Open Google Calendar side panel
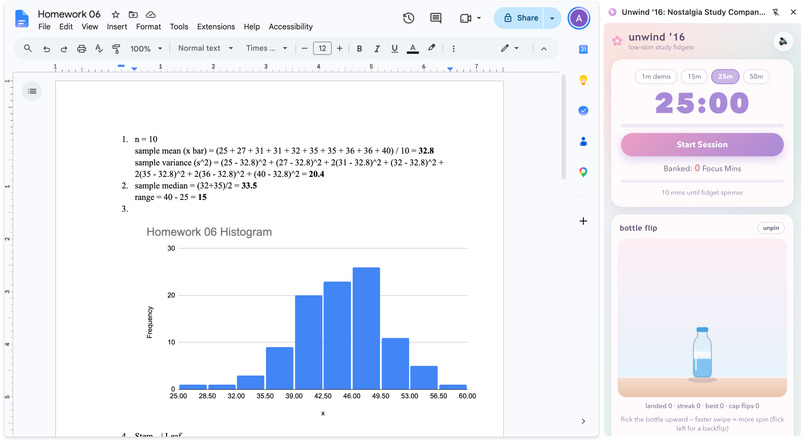Image resolution: width=806 pixels, height=441 pixels. pyautogui.click(x=583, y=49)
